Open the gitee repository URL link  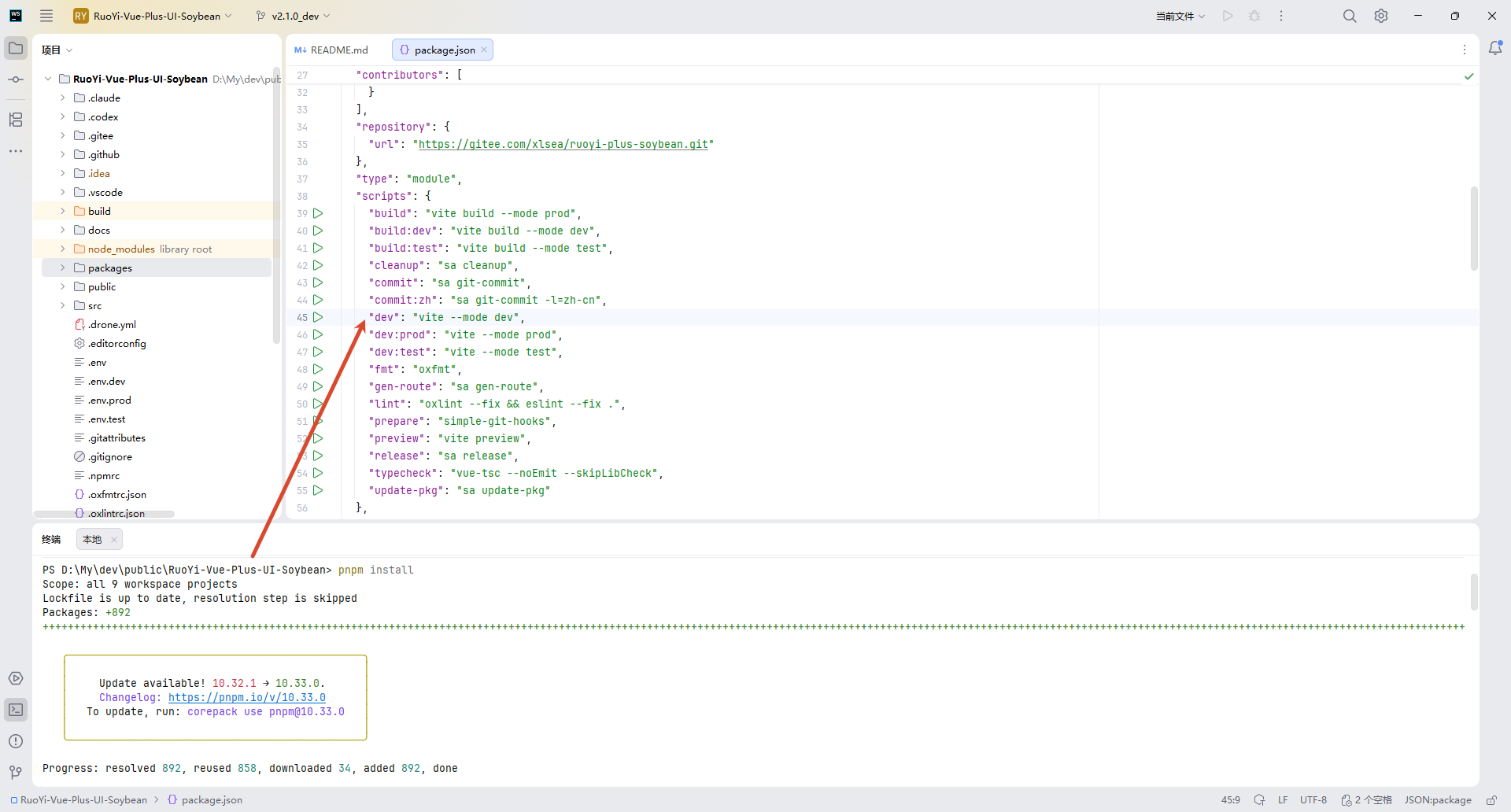coord(563,144)
